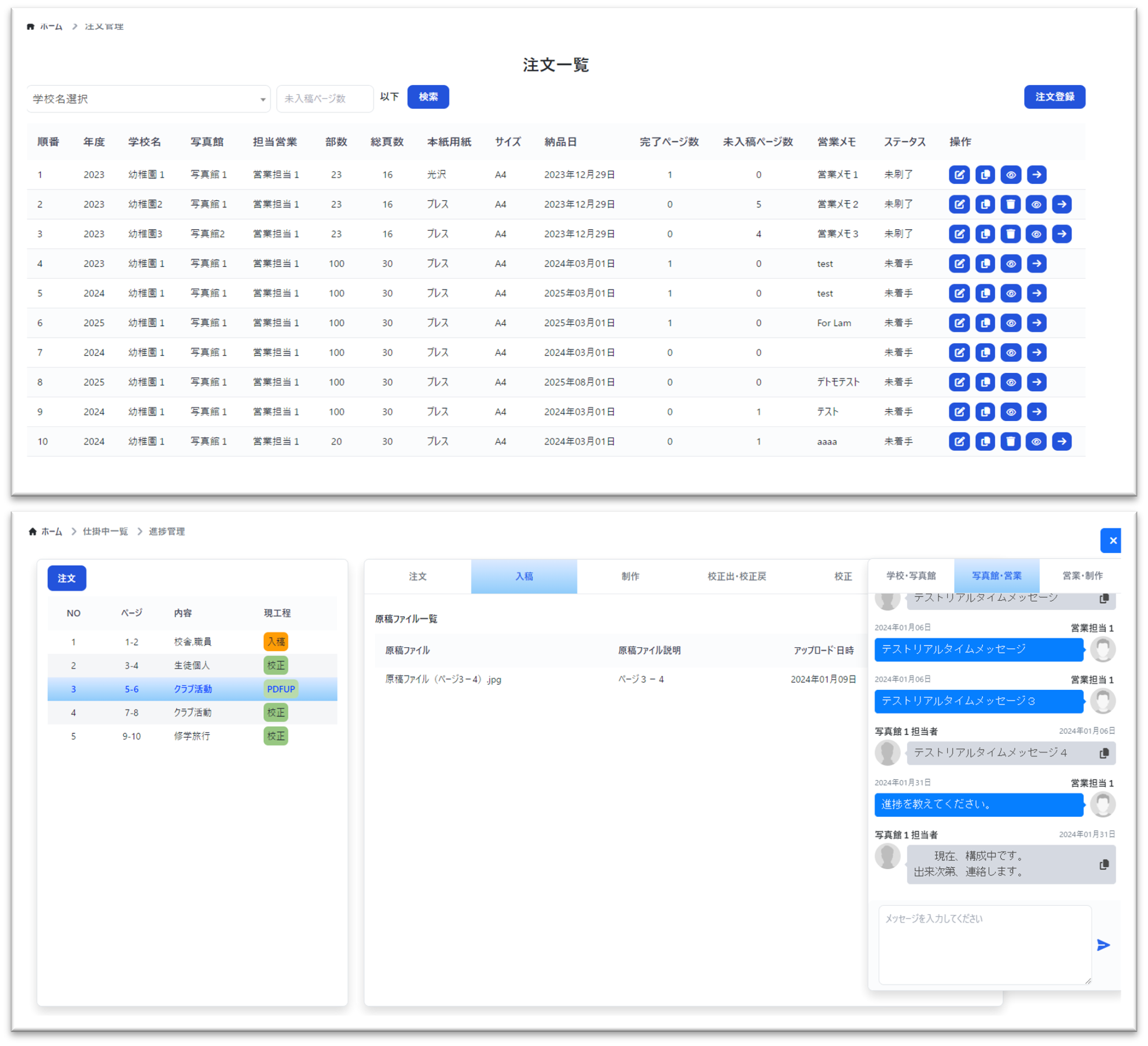View order row 2 with eye icon
The height and width of the screenshot is (1046, 1148).
pos(1036,204)
